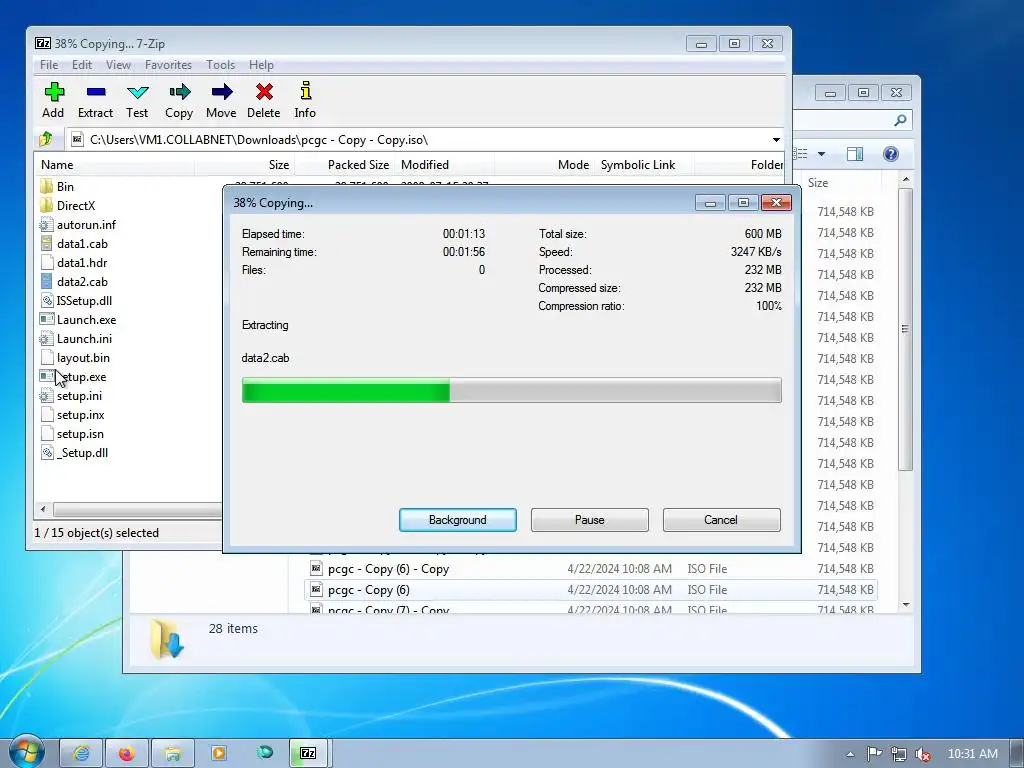Click the green copy progress bar
The width and height of the screenshot is (1024, 768).
click(511, 390)
